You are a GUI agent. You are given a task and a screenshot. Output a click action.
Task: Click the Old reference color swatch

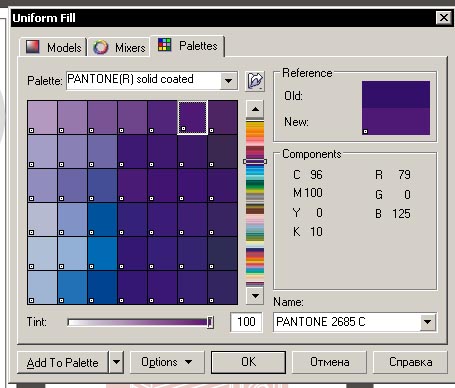(396, 94)
